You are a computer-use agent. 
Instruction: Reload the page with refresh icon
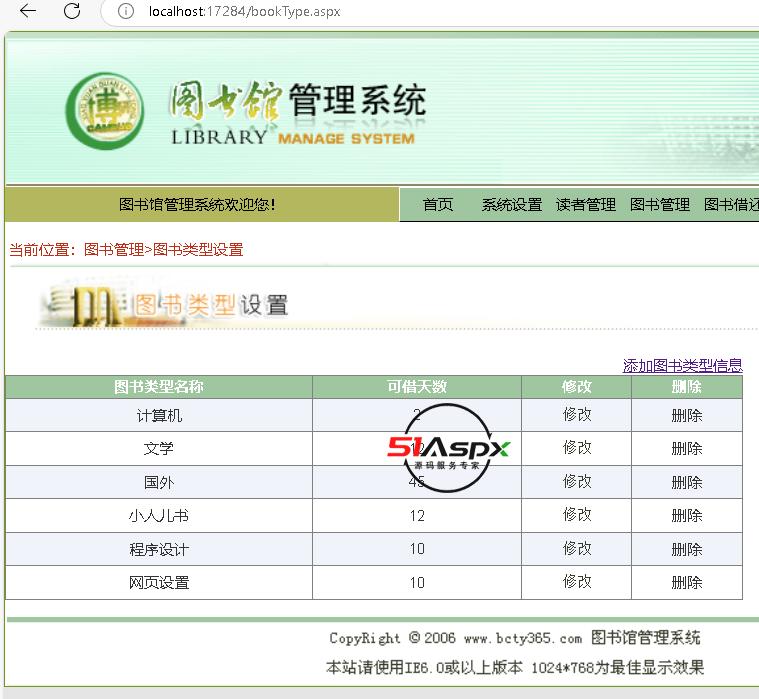coord(72,11)
